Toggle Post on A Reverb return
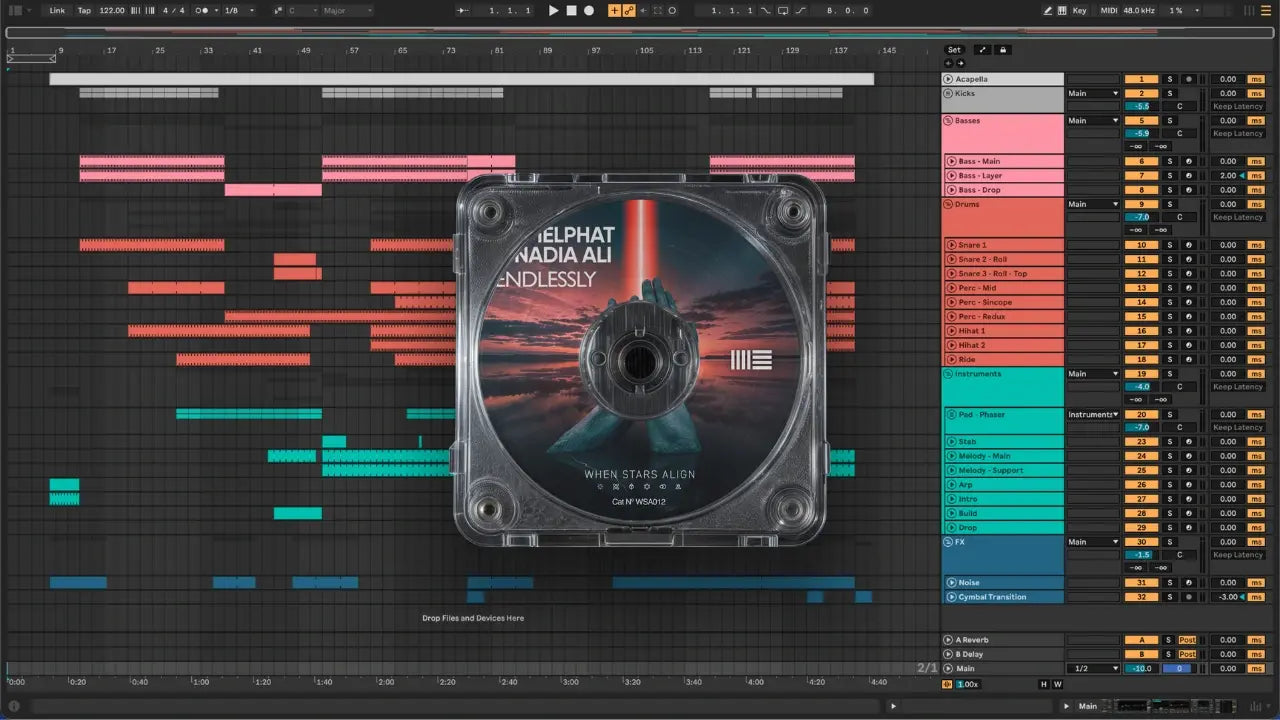The height and width of the screenshot is (720, 1280). point(1187,640)
